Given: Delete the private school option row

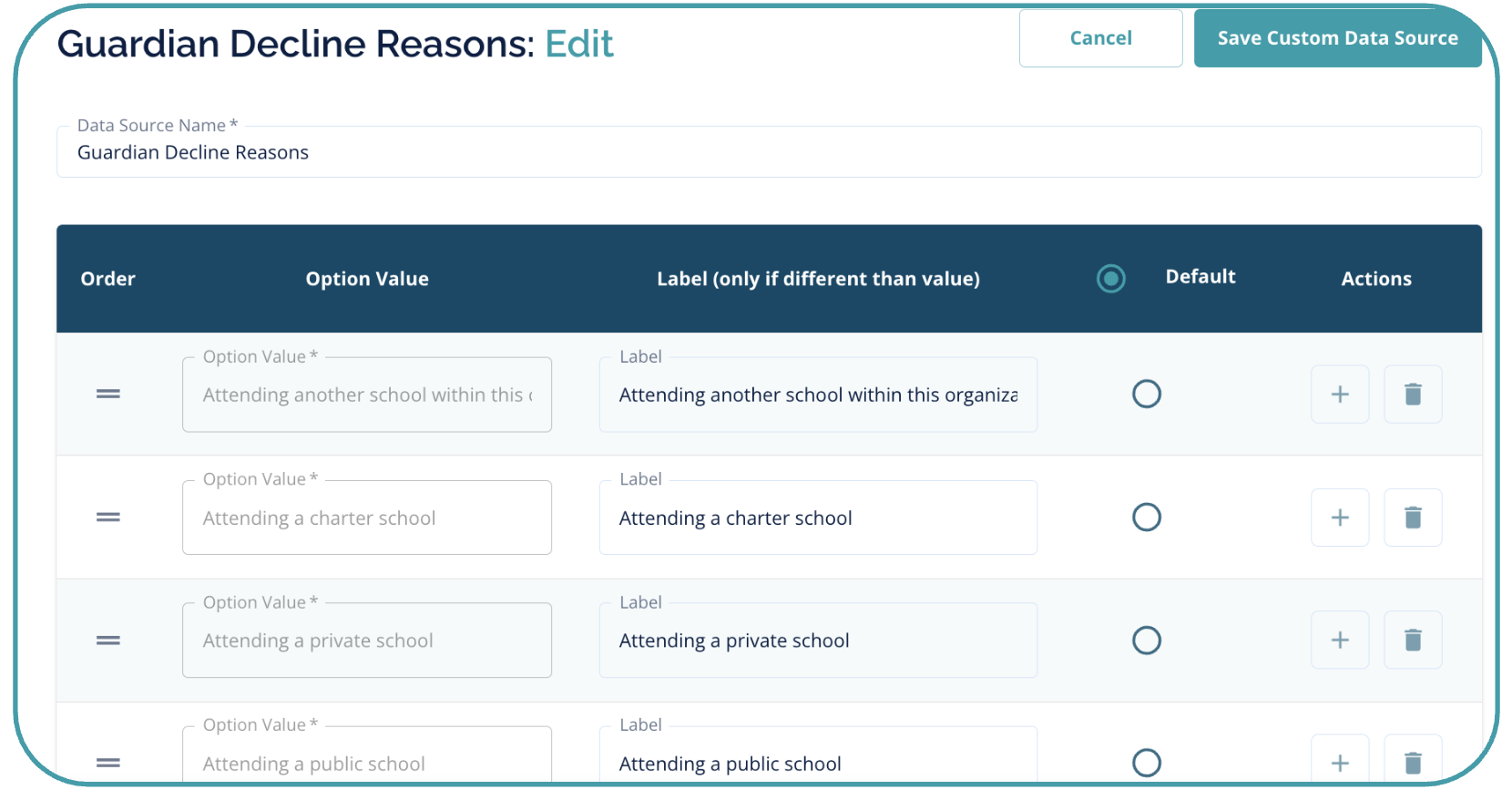Looking at the screenshot, I should [1412, 641].
